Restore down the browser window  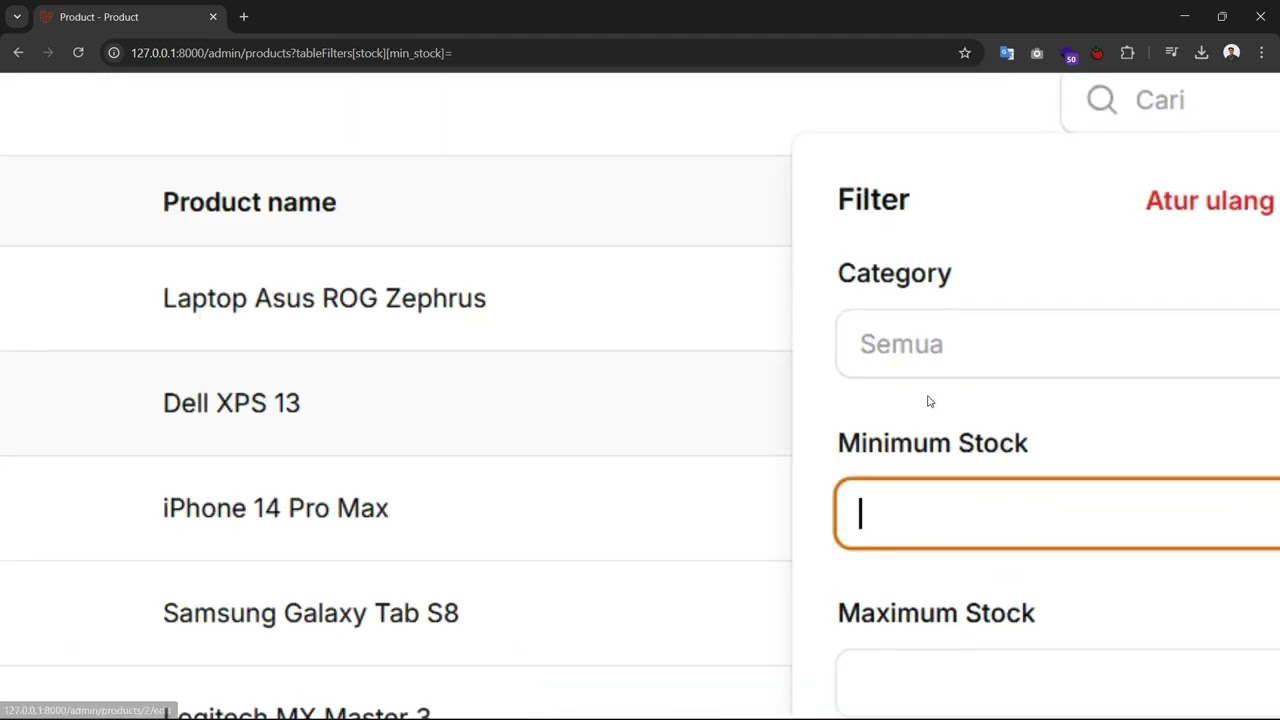[x=1222, y=17]
